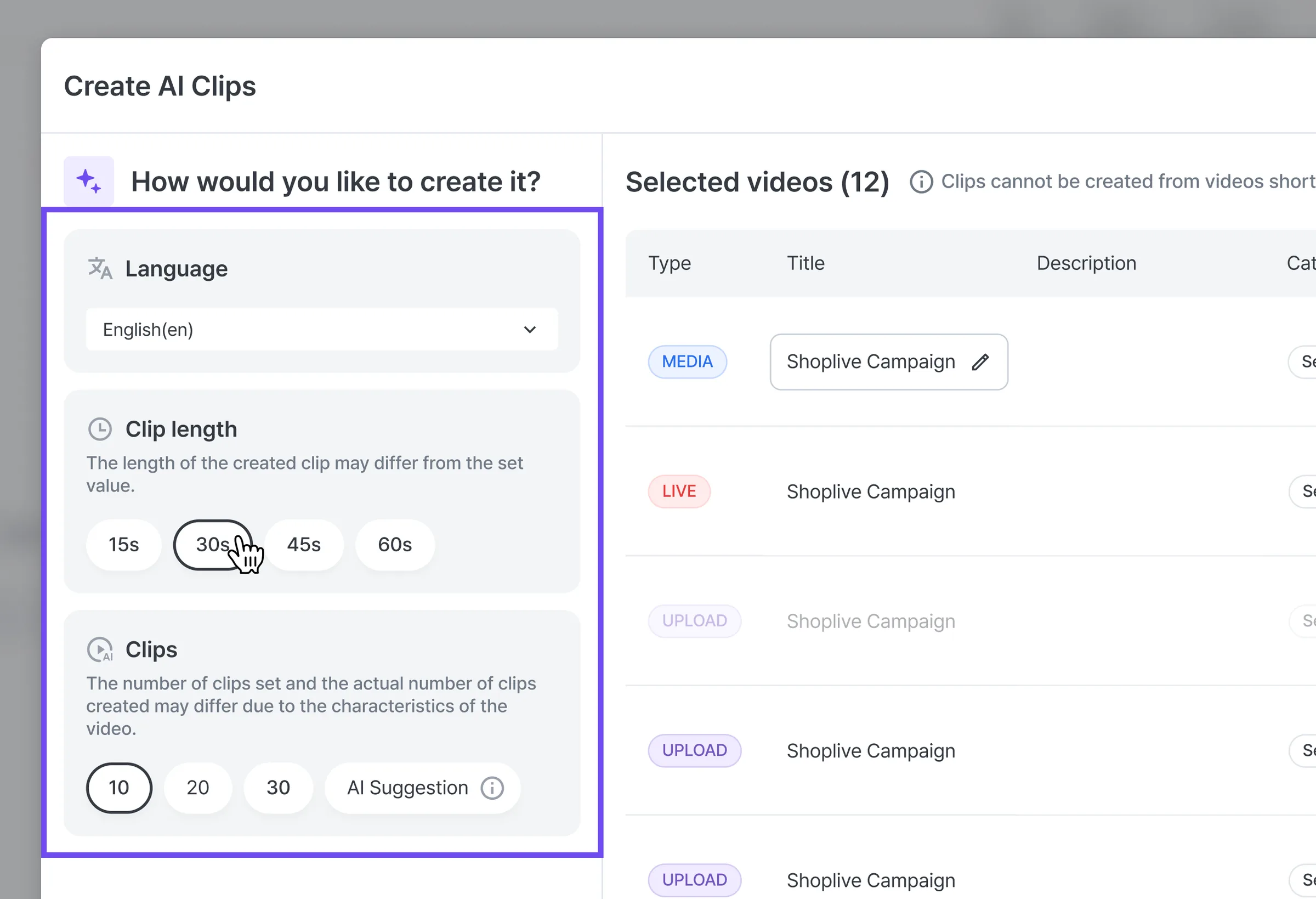
Task: Set number of clips to 20
Action: (x=198, y=788)
